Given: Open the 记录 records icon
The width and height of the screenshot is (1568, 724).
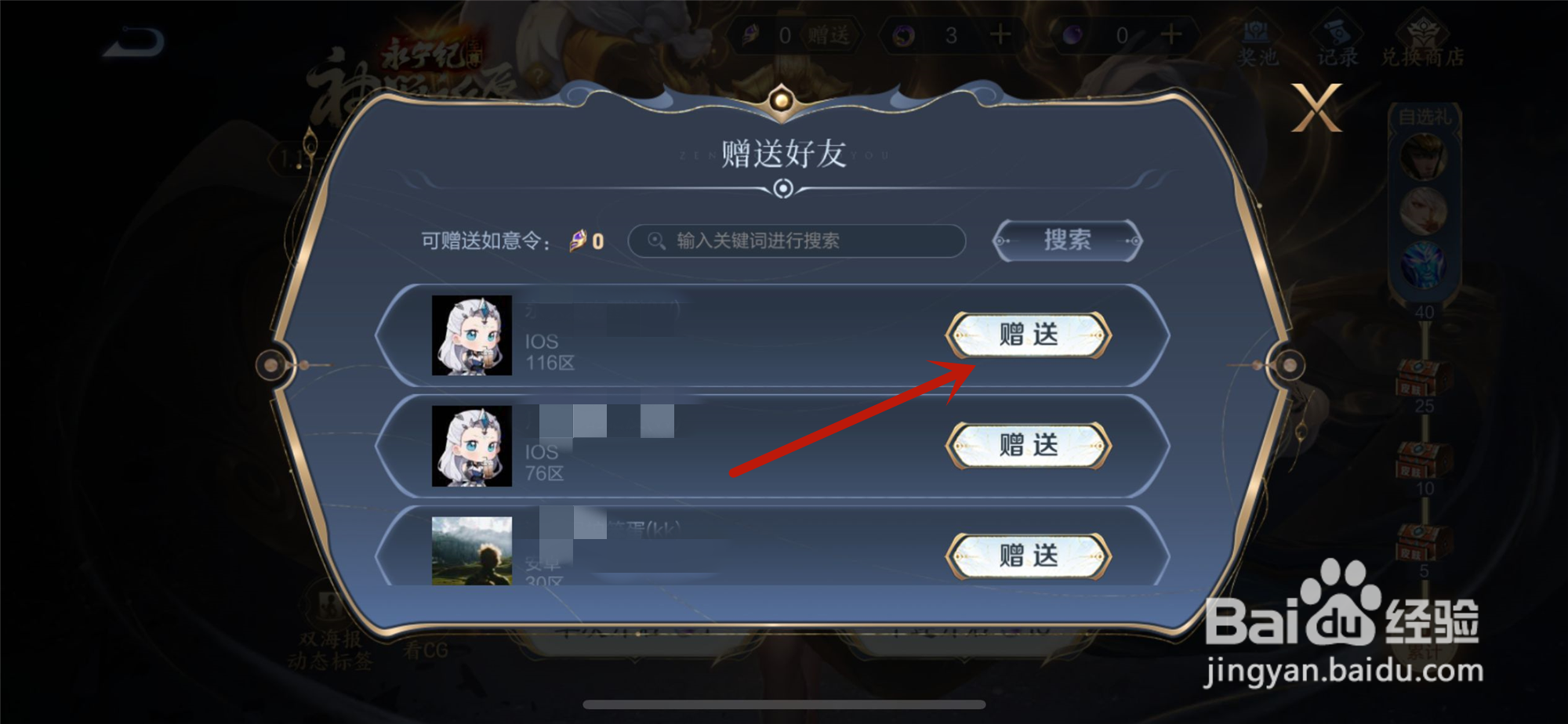Looking at the screenshot, I should coord(1338,43).
